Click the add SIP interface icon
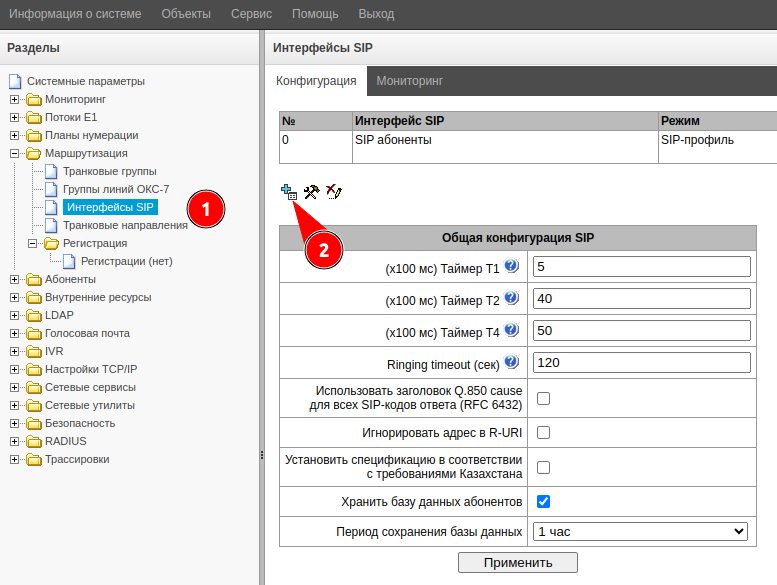Screen dimensions: 777x585 (x=288, y=191)
